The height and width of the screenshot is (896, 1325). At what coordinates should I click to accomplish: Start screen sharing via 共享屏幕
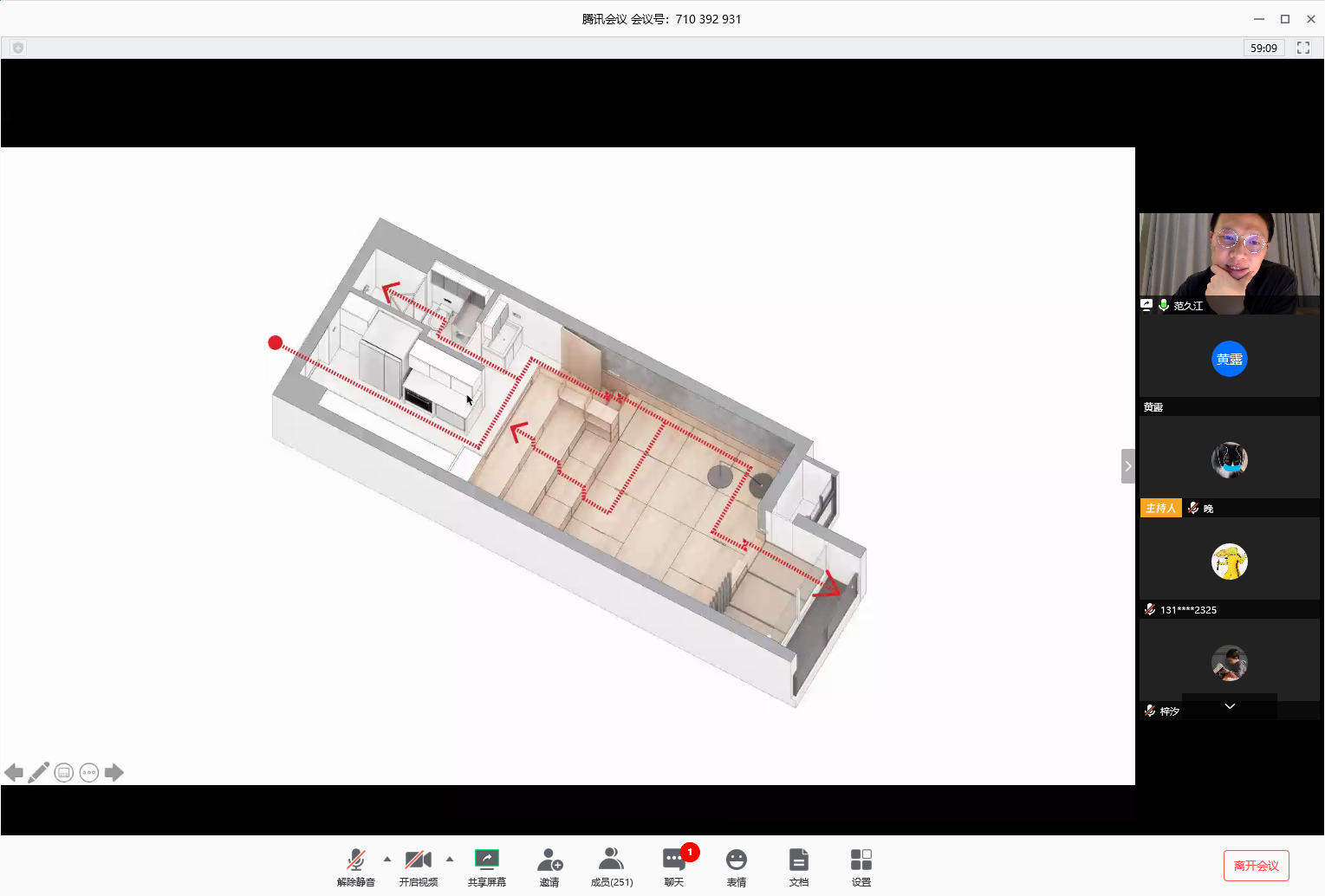tap(486, 866)
